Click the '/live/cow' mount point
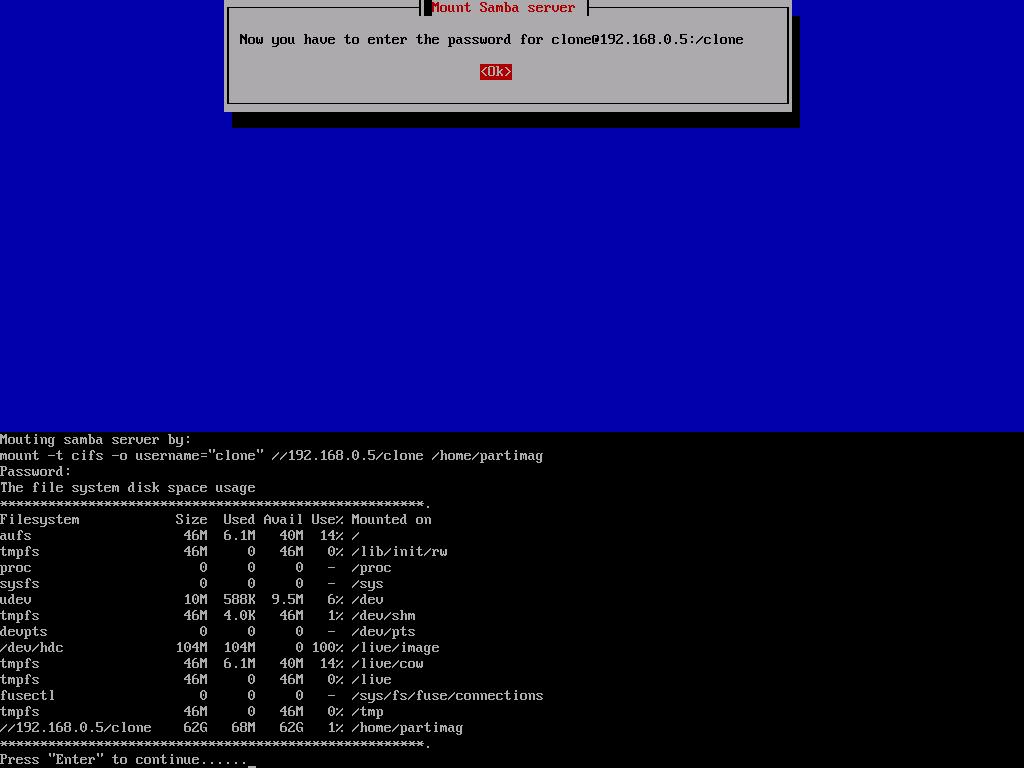The width and height of the screenshot is (1024, 768). (x=387, y=664)
